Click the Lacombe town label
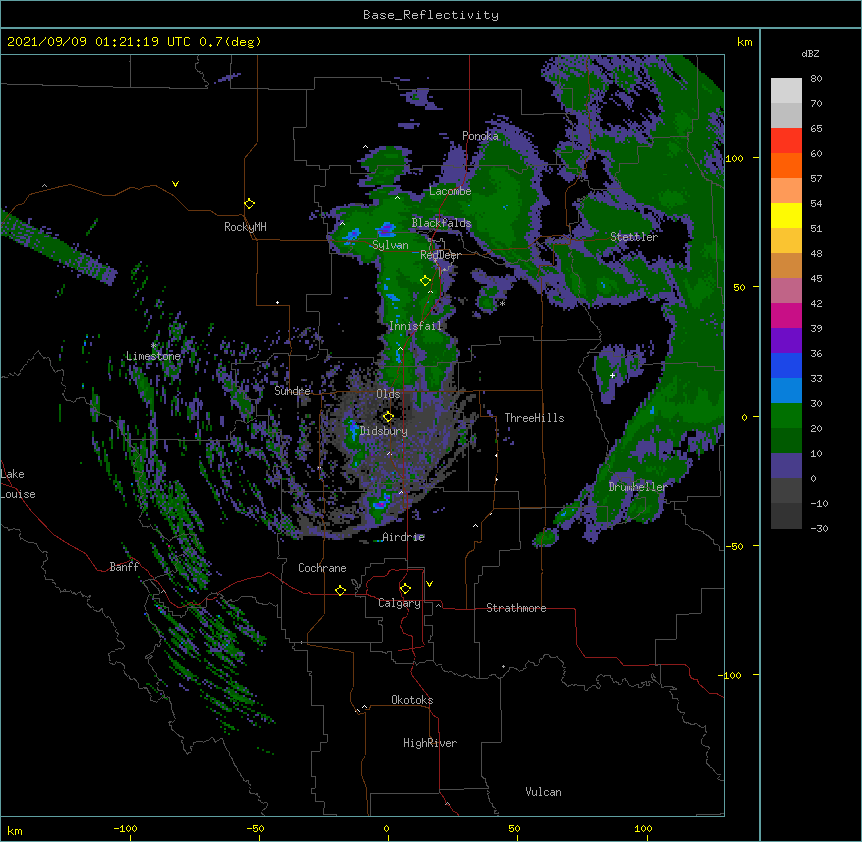The image size is (862, 842). [450, 191]
